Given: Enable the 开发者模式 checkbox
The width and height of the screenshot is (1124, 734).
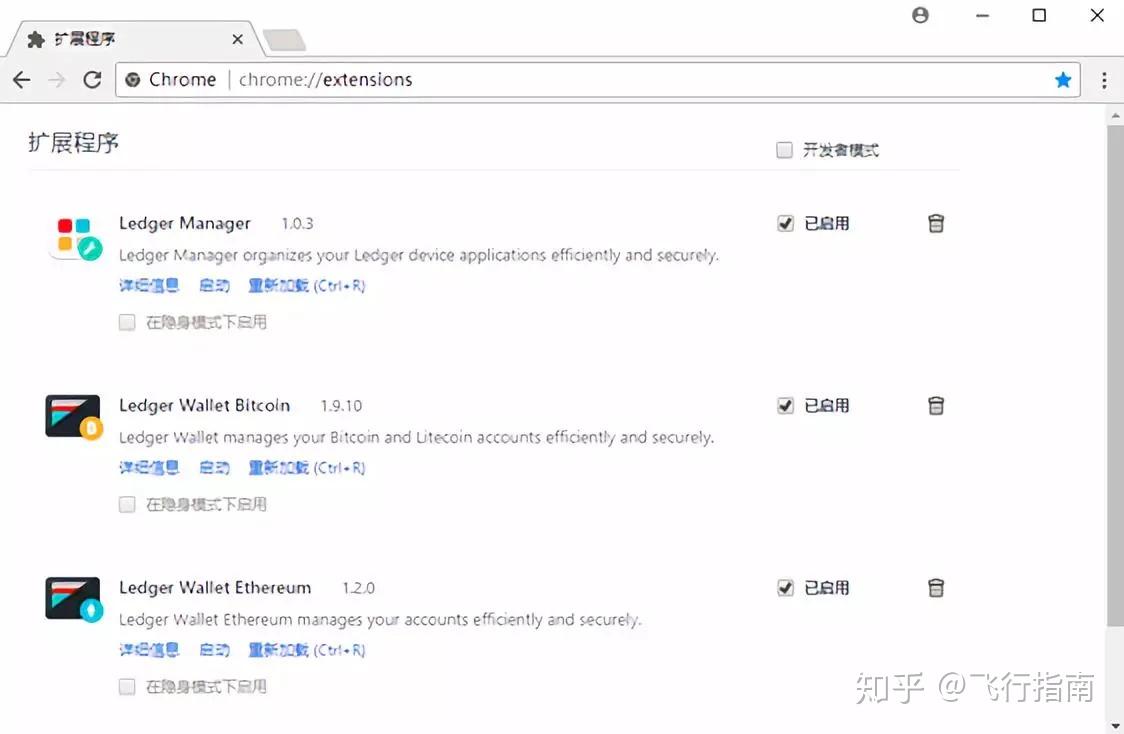Looking at the screenshot, I should [x=785, y=149].
